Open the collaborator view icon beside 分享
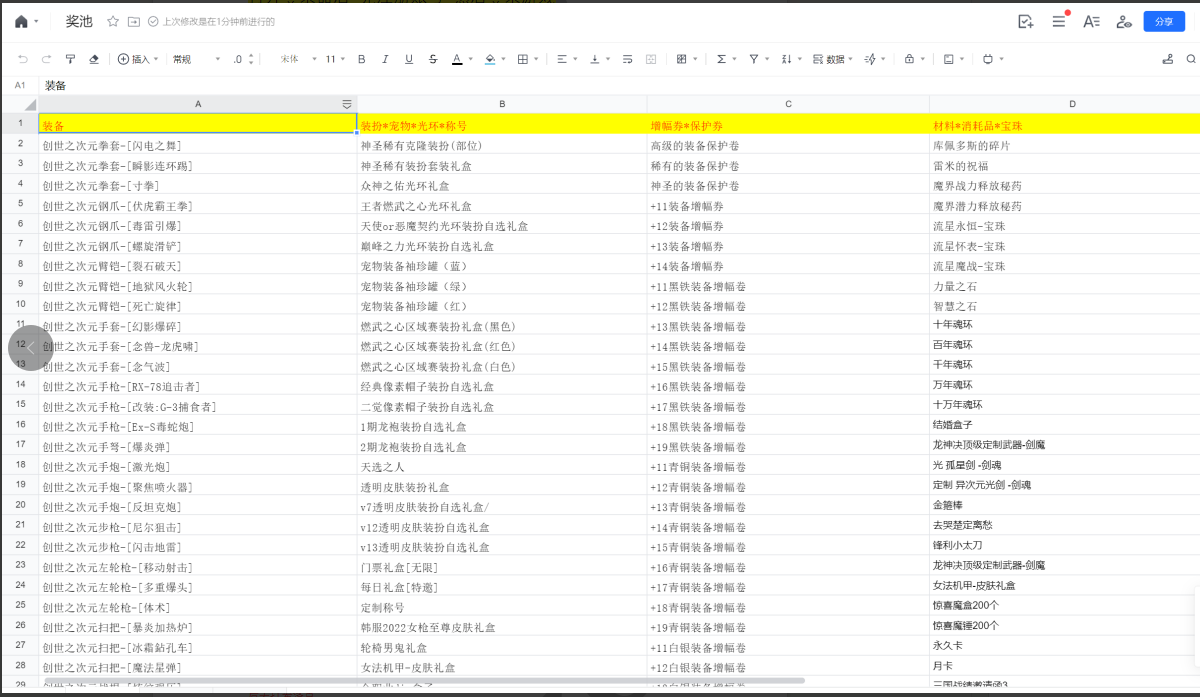Screen dimensions: 1200x697 coord(1124,21)
